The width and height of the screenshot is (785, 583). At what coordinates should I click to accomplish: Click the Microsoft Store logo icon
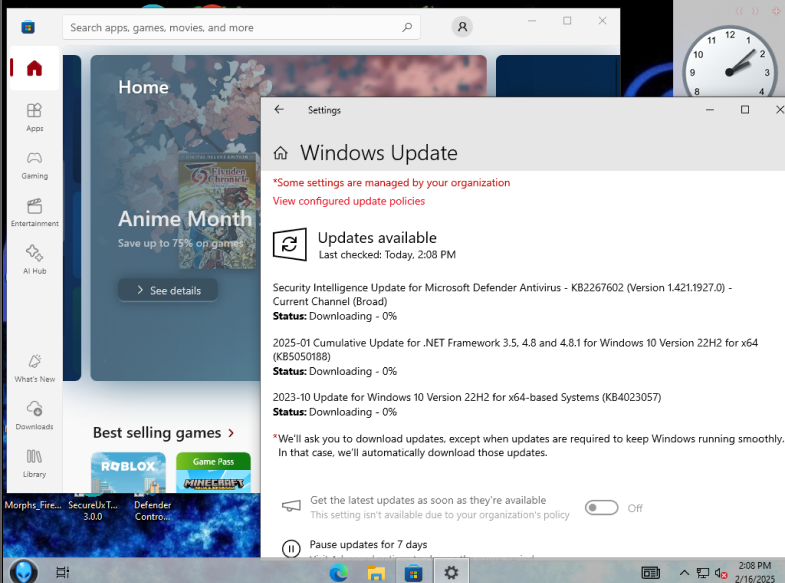coord(28,27)
